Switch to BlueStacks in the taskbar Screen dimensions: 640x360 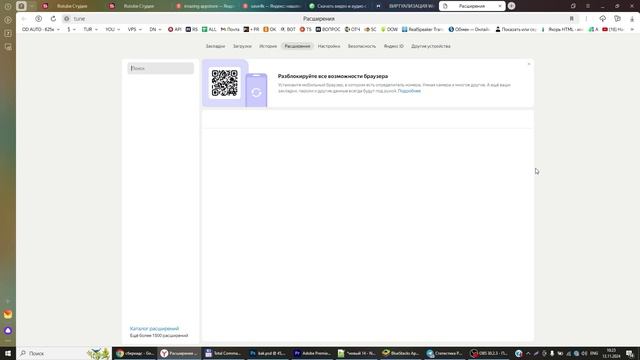(x=401, y=353)
